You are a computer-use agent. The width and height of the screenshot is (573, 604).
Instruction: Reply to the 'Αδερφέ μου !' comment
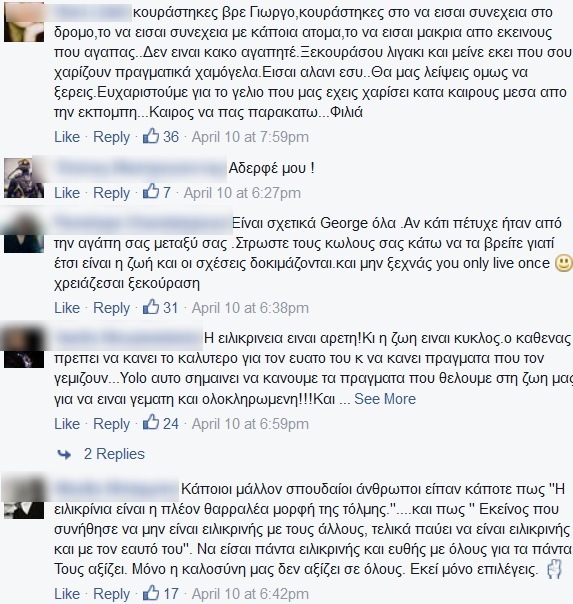click(111, 193)
